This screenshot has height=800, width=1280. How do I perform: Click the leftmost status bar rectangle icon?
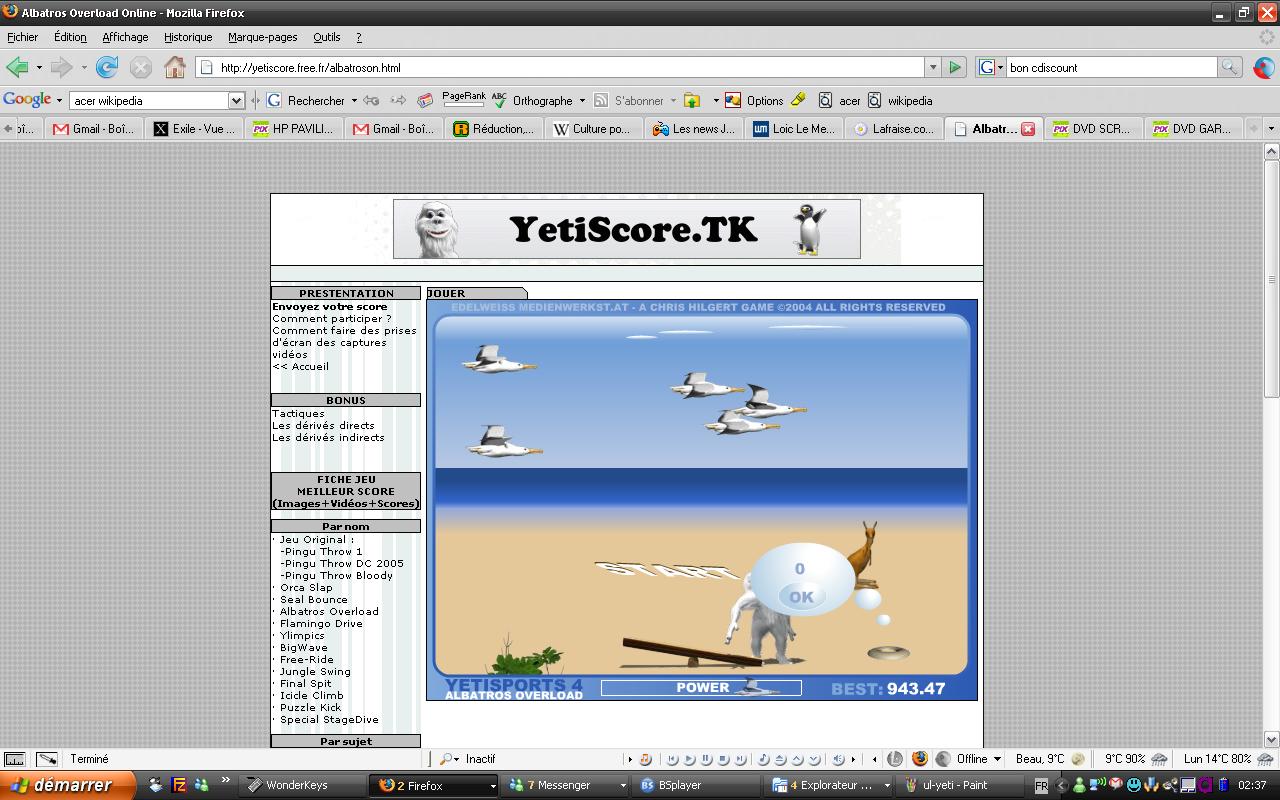pyautogui.click(x=14, y=759)
